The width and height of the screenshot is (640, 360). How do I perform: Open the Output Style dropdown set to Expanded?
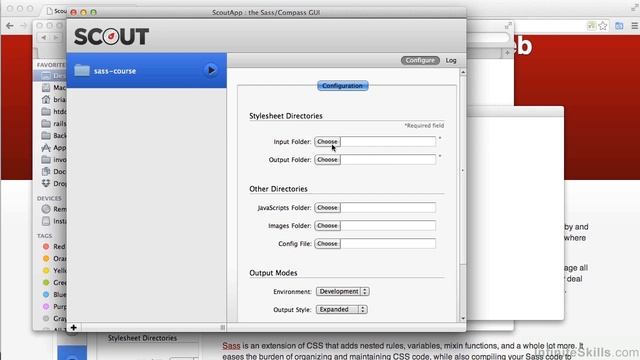click(342, 309)
